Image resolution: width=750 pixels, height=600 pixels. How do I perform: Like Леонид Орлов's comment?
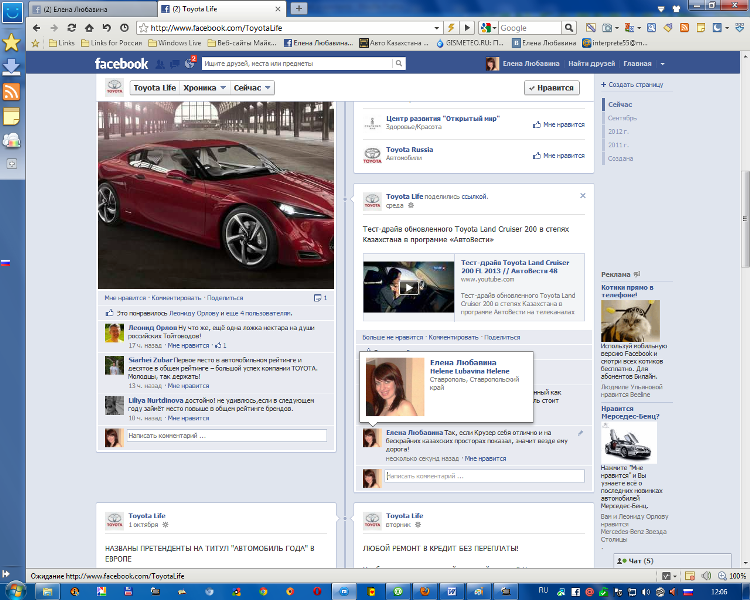[188, 345]
